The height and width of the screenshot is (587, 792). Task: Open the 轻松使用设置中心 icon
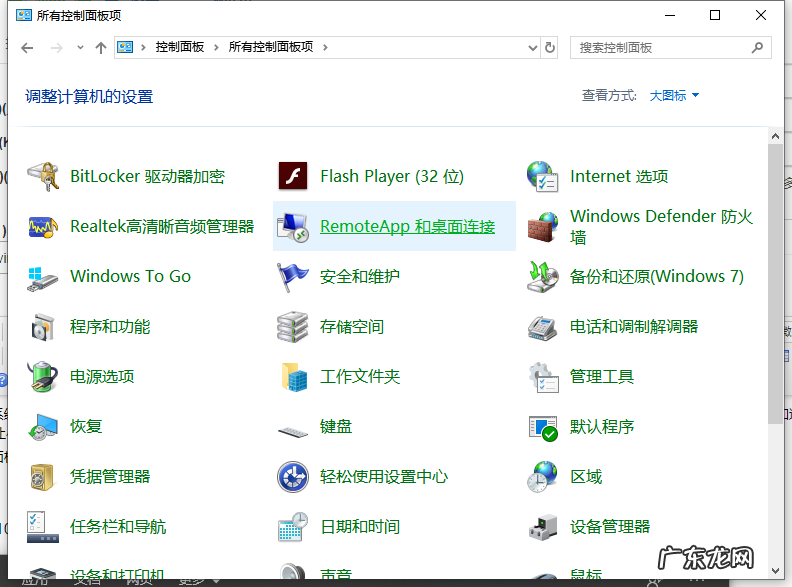(293, 477)
